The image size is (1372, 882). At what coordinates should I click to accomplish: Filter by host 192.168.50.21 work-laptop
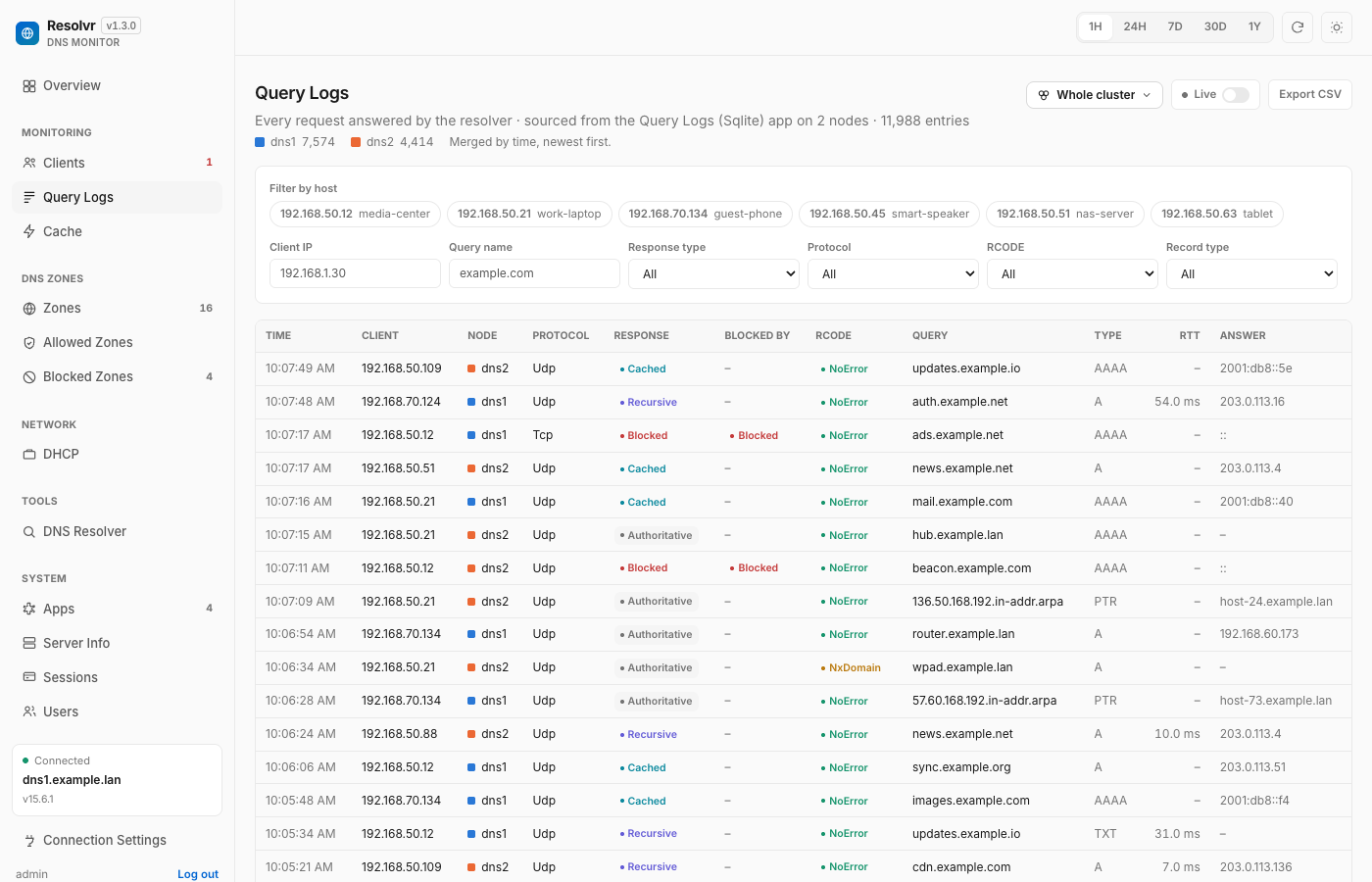click(529, 214)
